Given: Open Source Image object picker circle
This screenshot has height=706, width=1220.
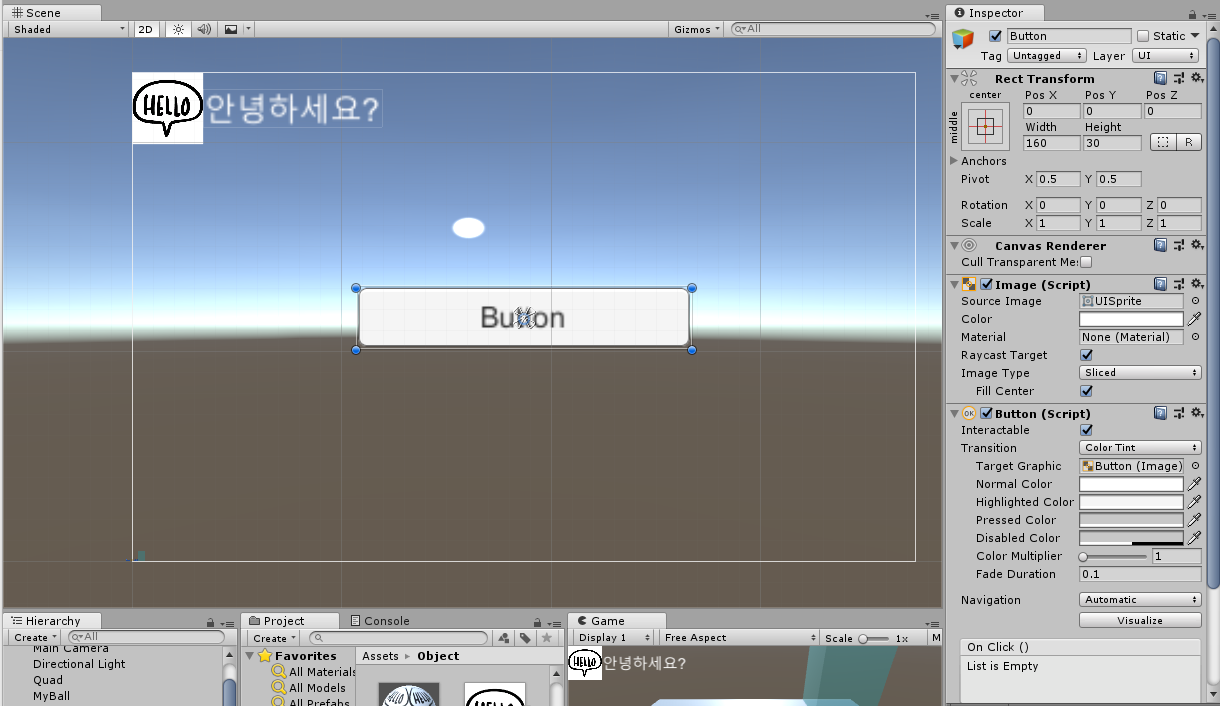Looking at the screenshot, I should click(1195, 301).
